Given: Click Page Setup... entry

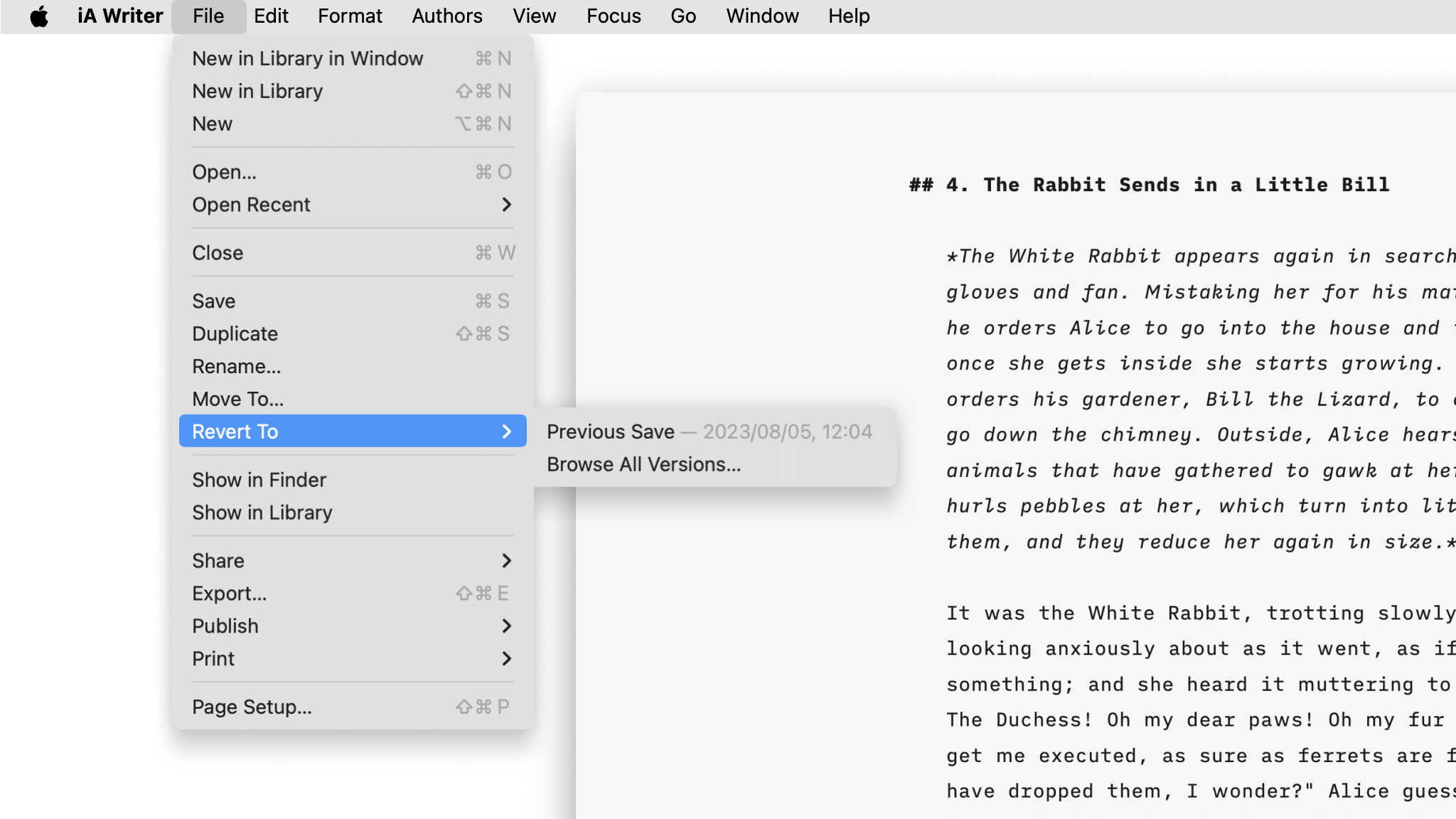Looking at the screenshot, I should pos(252,707).
